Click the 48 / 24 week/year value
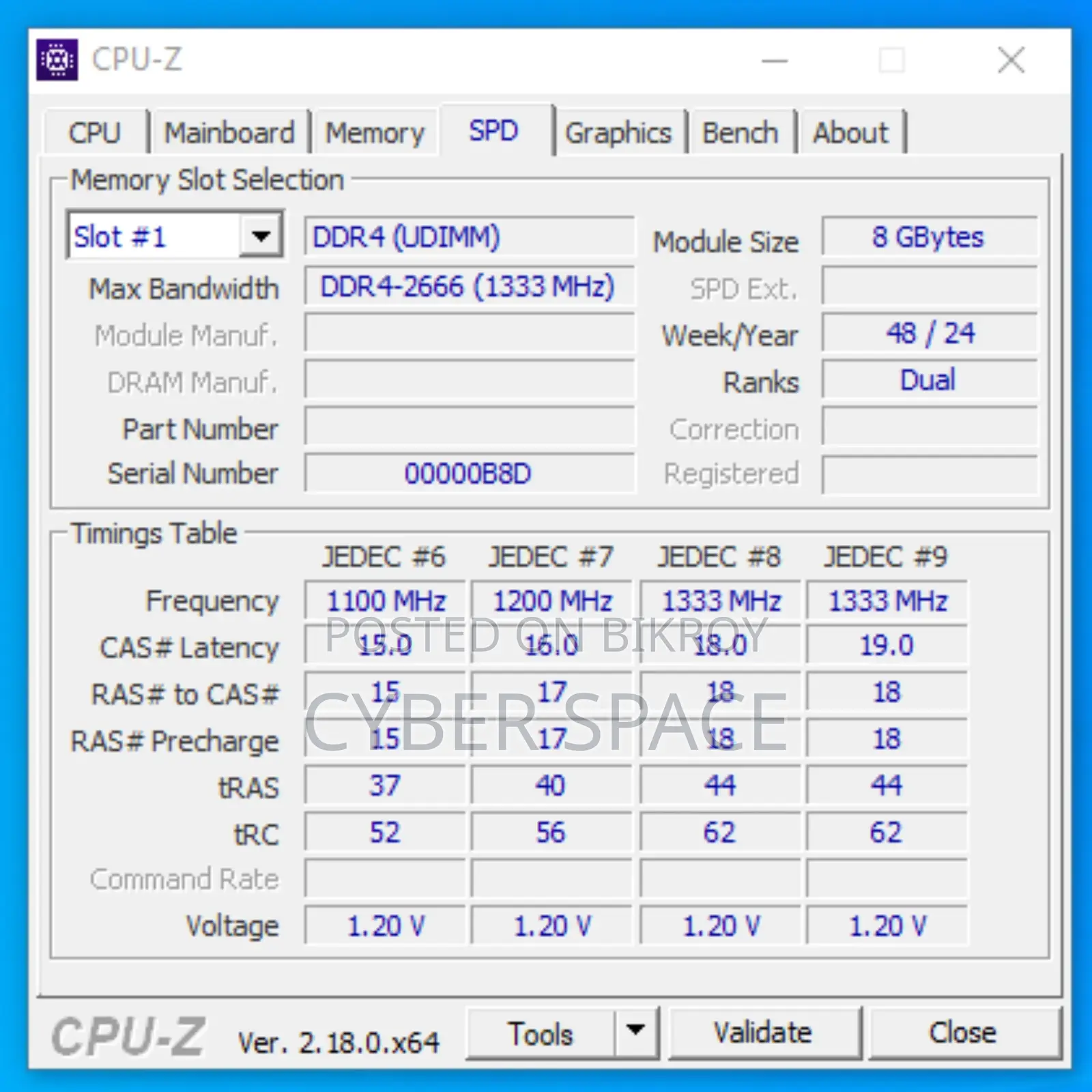1092x1092 pixels. [929, 333]
